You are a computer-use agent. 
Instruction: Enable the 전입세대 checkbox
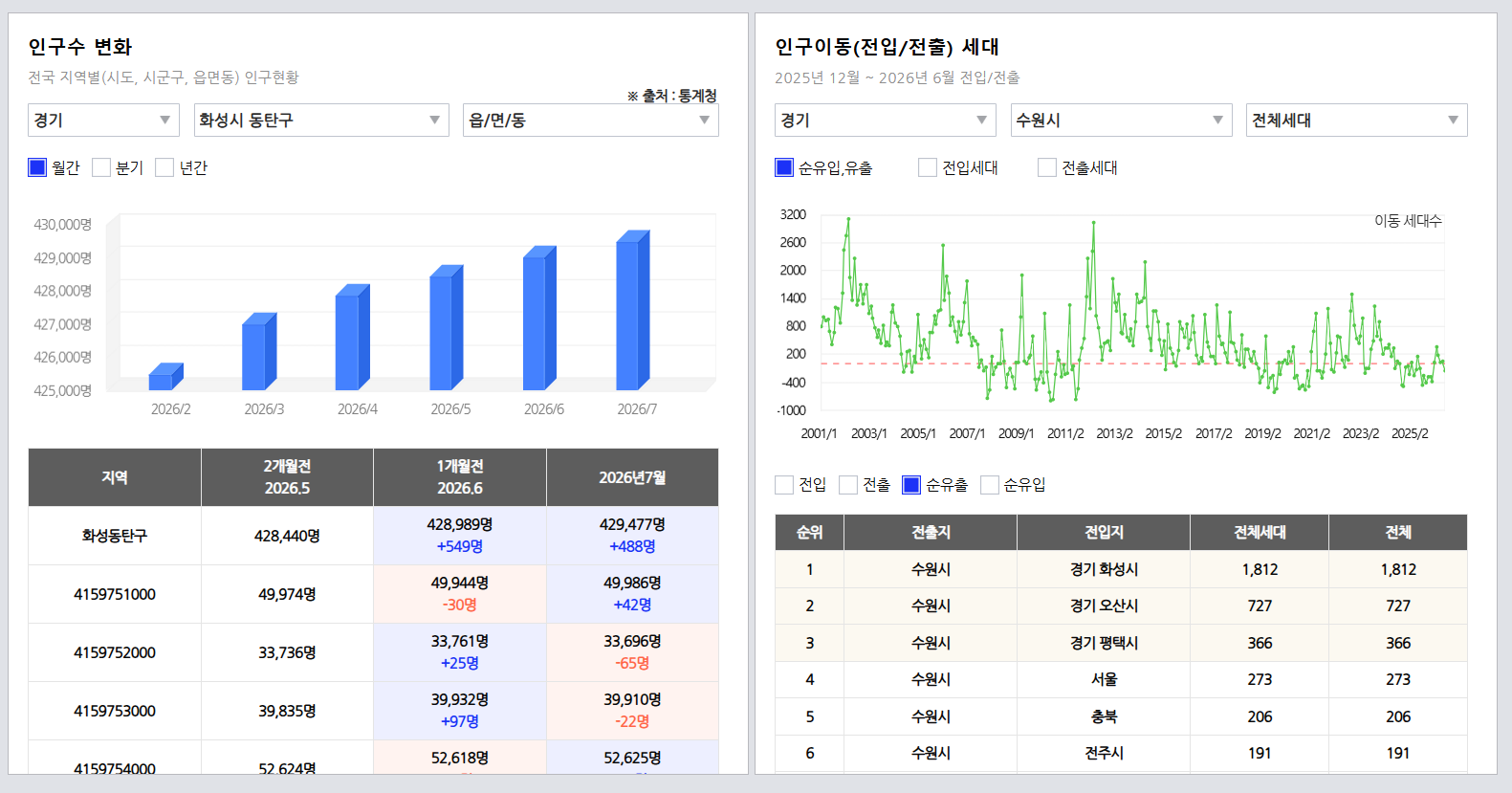click(x=928, y=167)
